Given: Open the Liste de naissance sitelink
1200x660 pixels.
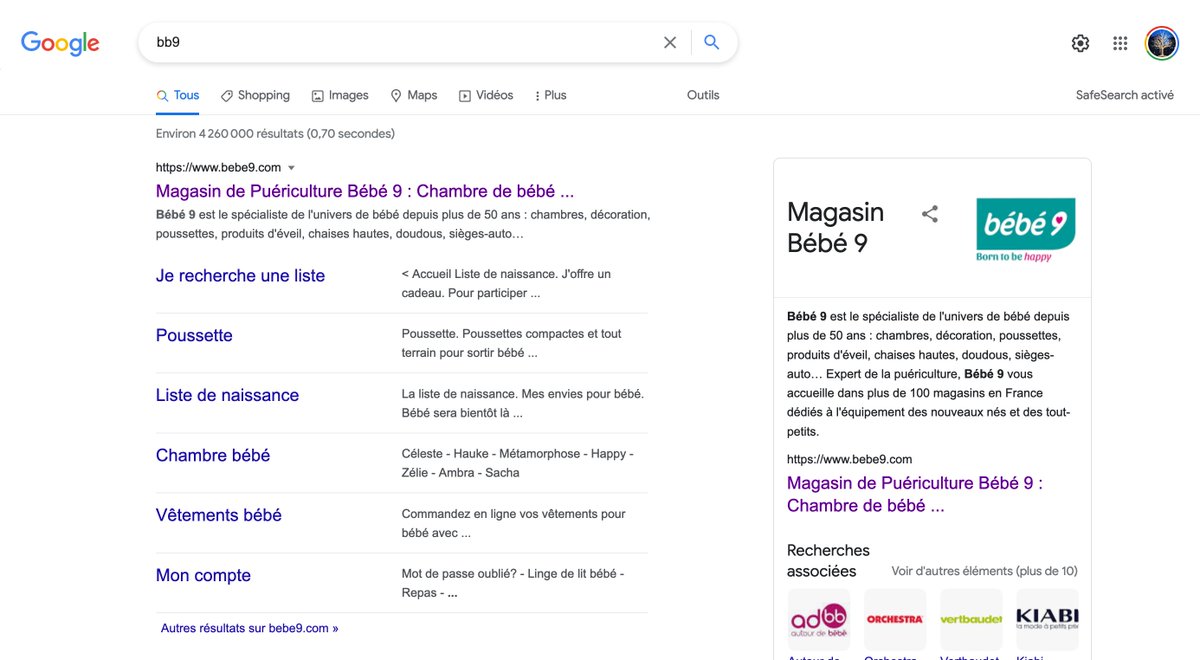Looking at the screenshot, I should (227, 396).
